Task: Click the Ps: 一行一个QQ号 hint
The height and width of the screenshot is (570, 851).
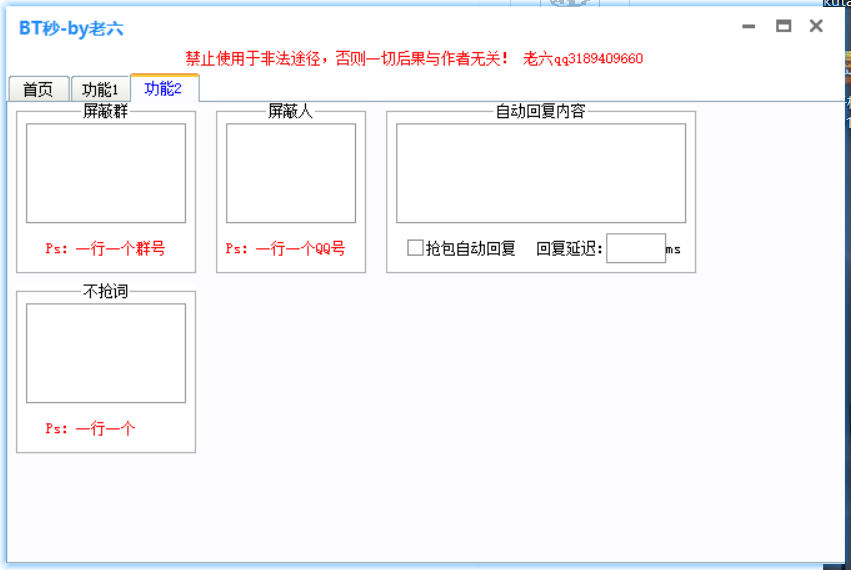Action: (285, 248)
